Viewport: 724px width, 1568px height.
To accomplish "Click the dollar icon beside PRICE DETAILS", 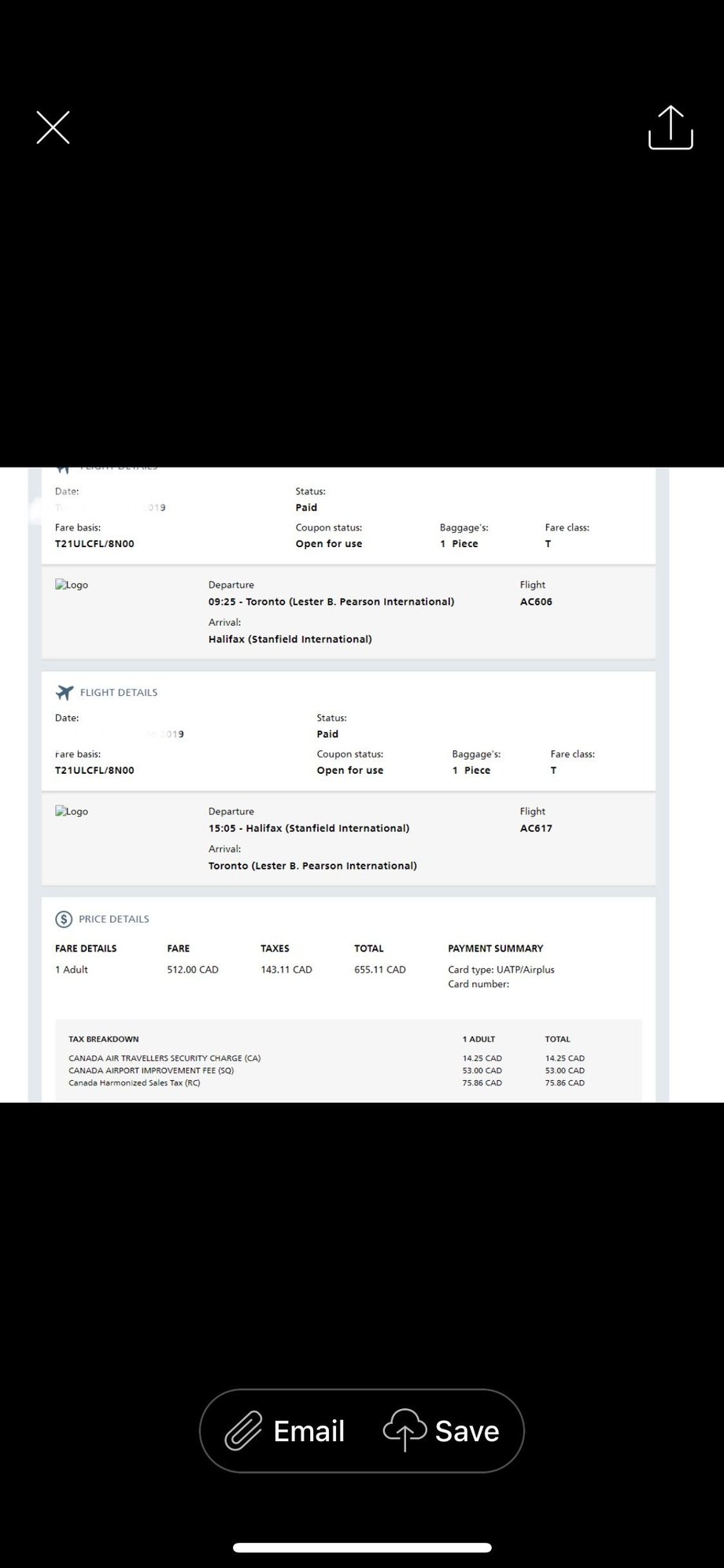I will (64, 919).
